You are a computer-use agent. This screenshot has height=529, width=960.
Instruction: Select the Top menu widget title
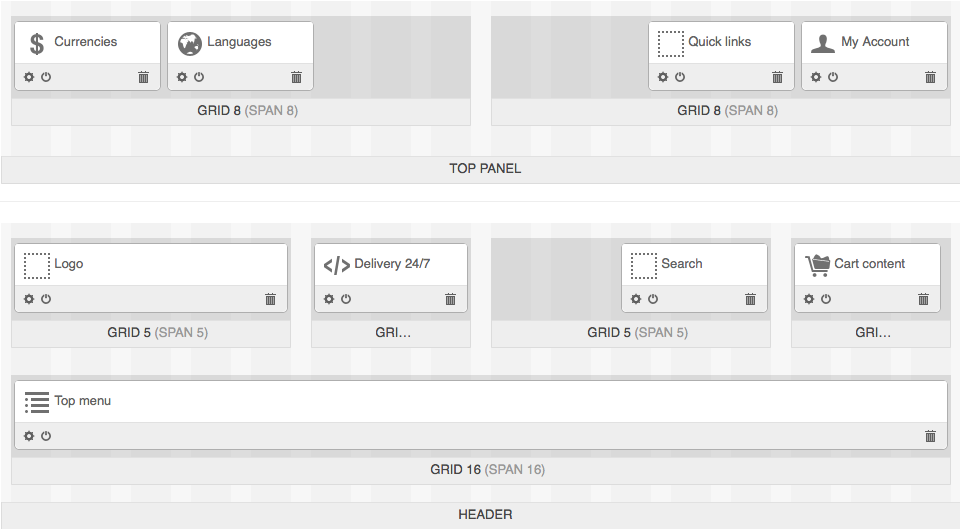[x=82, y=401]
